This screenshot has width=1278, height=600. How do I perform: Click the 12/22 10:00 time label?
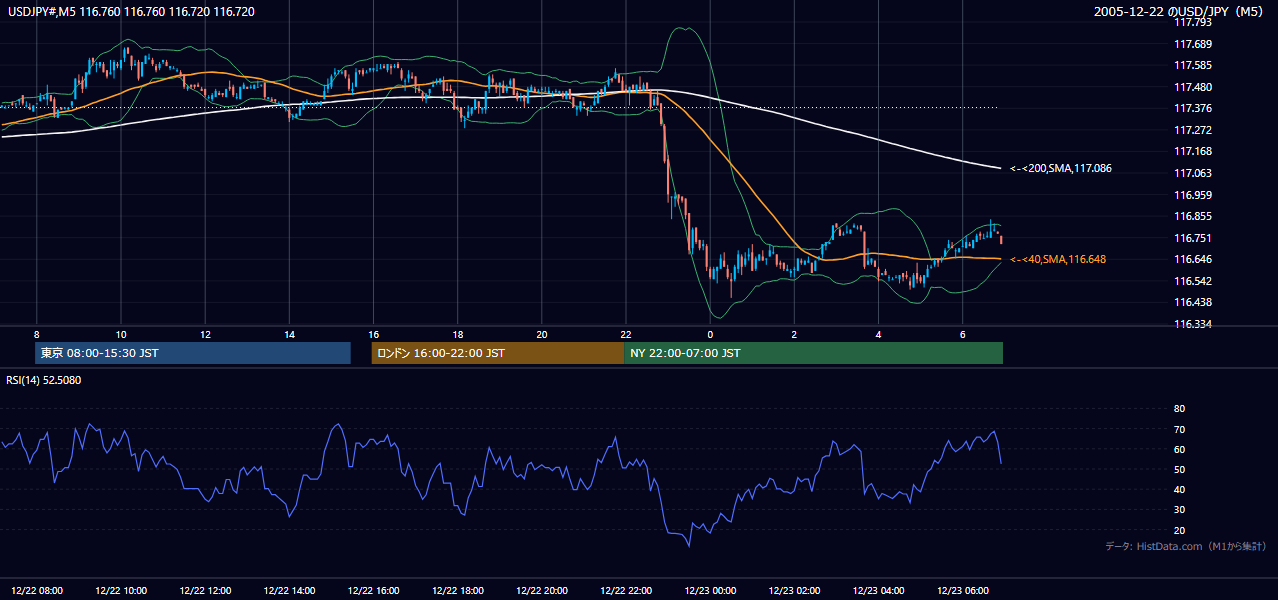(121, 590)
